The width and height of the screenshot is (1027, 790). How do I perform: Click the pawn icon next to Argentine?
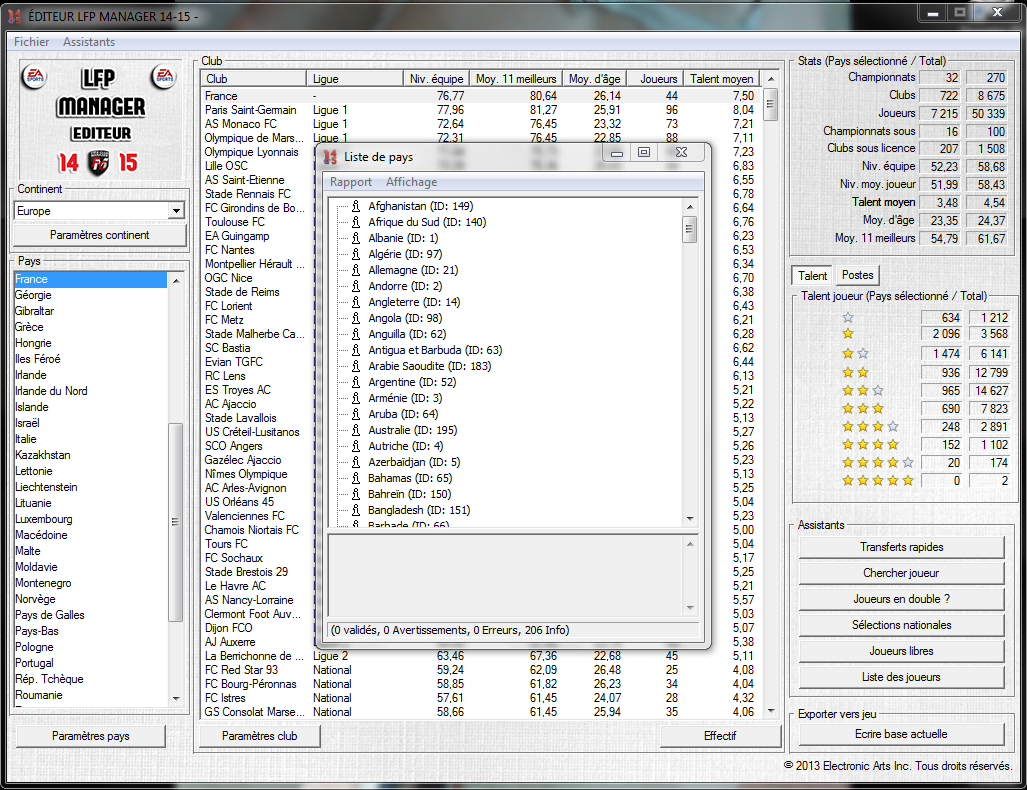point(356,382)
